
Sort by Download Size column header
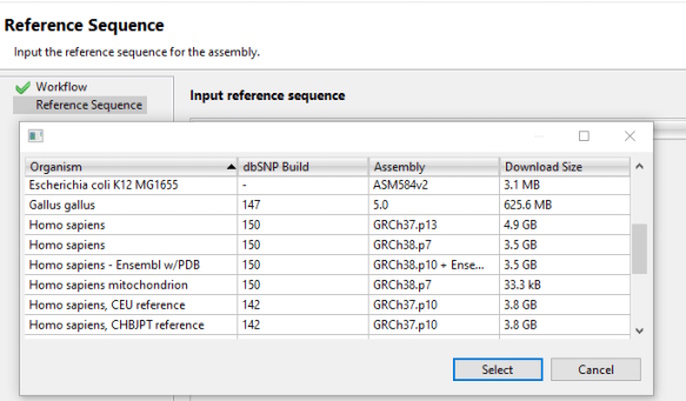(564, 167)
